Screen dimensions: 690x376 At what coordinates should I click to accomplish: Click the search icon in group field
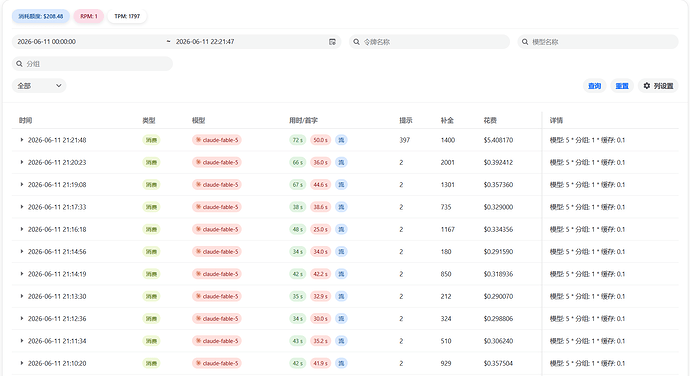click(x=19, y=64)
